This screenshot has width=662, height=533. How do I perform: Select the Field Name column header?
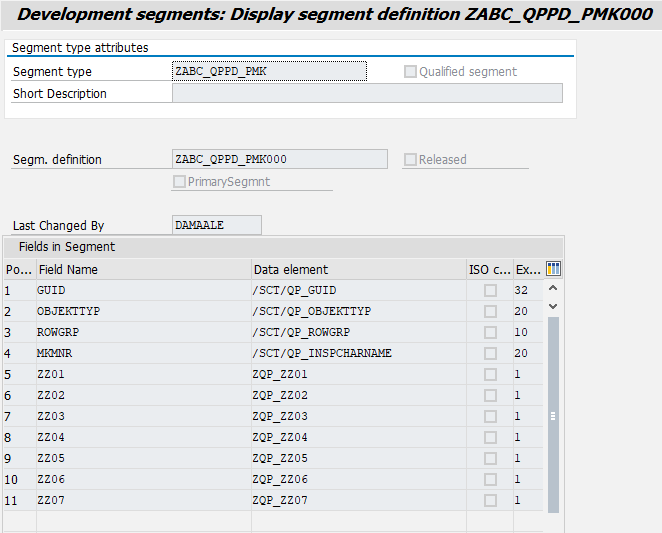pos(143,269)
